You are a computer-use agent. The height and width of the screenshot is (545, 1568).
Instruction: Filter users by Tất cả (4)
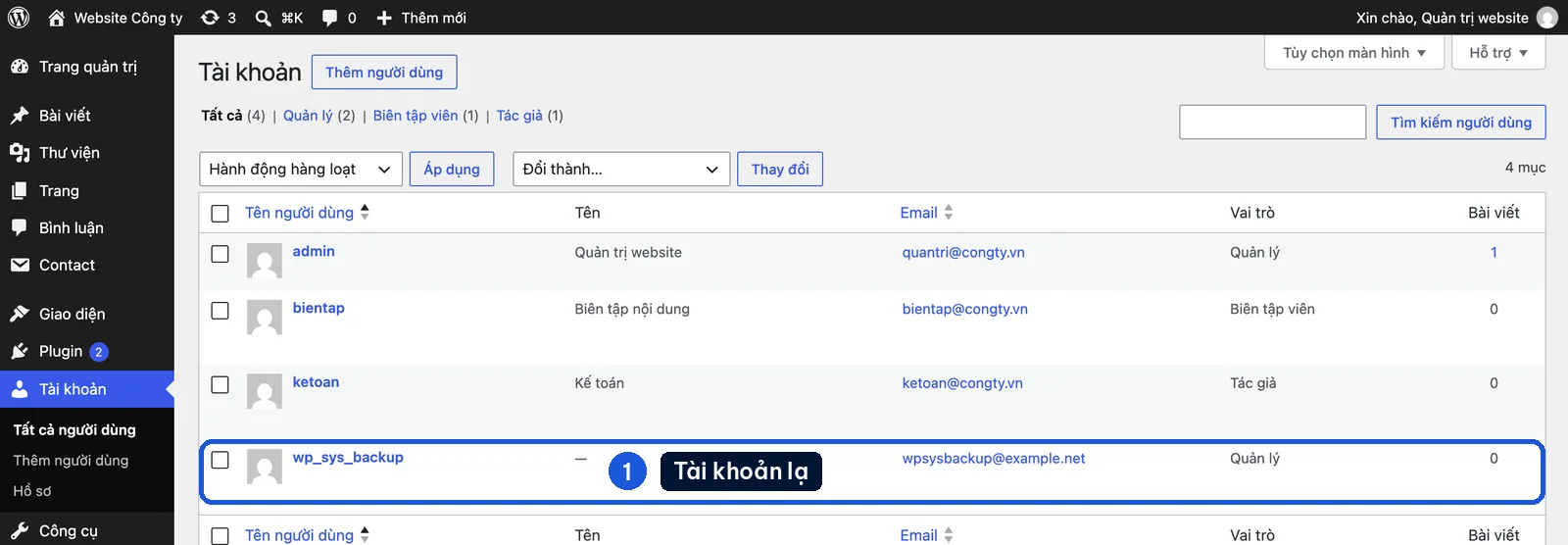(233, 116)
